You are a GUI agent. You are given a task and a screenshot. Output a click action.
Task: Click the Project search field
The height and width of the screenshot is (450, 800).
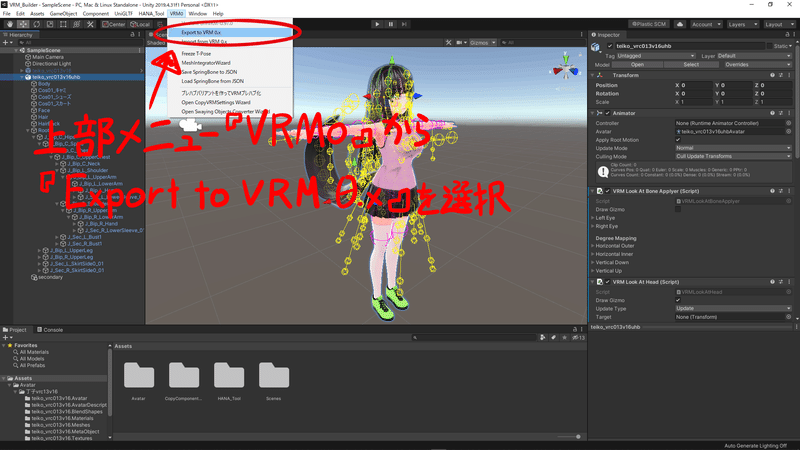coord(473,338)
